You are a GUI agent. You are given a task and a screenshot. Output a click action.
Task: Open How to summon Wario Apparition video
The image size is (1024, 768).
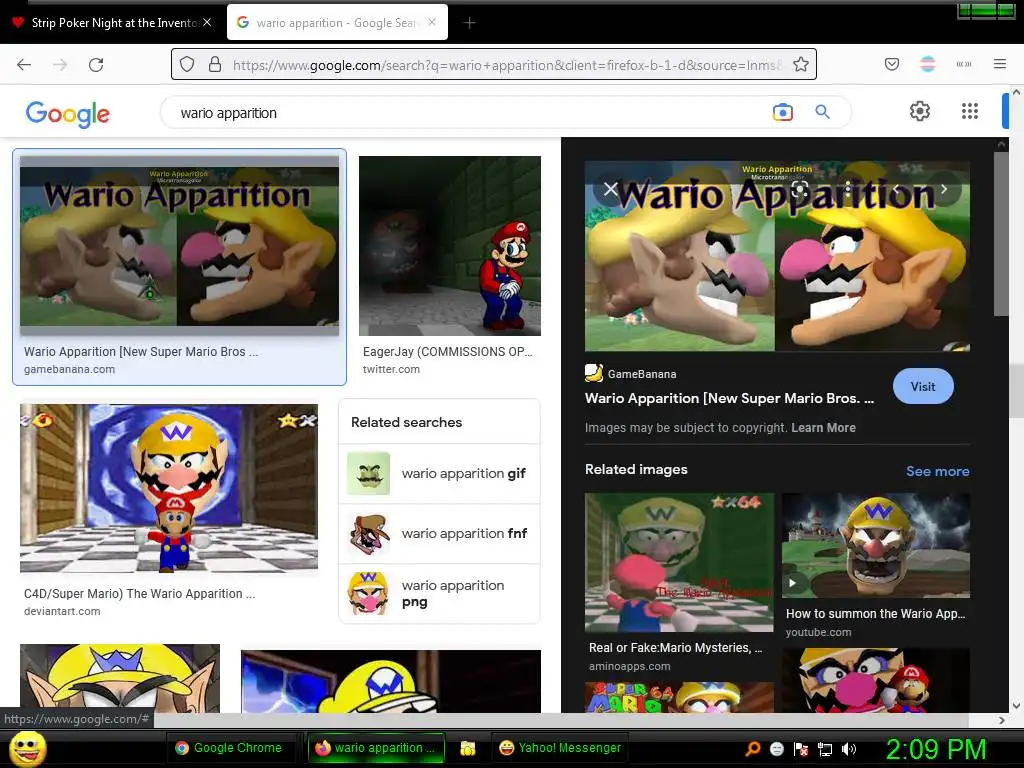876,545
